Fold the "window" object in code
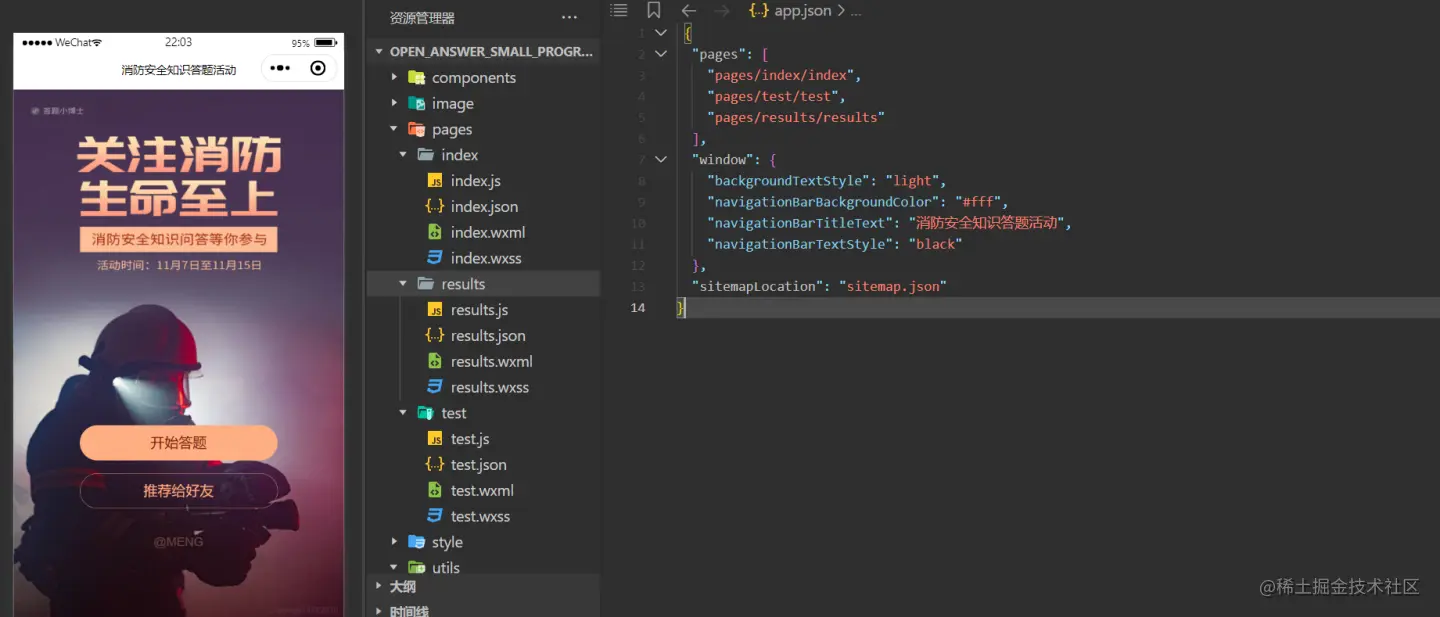 (661, 159)
